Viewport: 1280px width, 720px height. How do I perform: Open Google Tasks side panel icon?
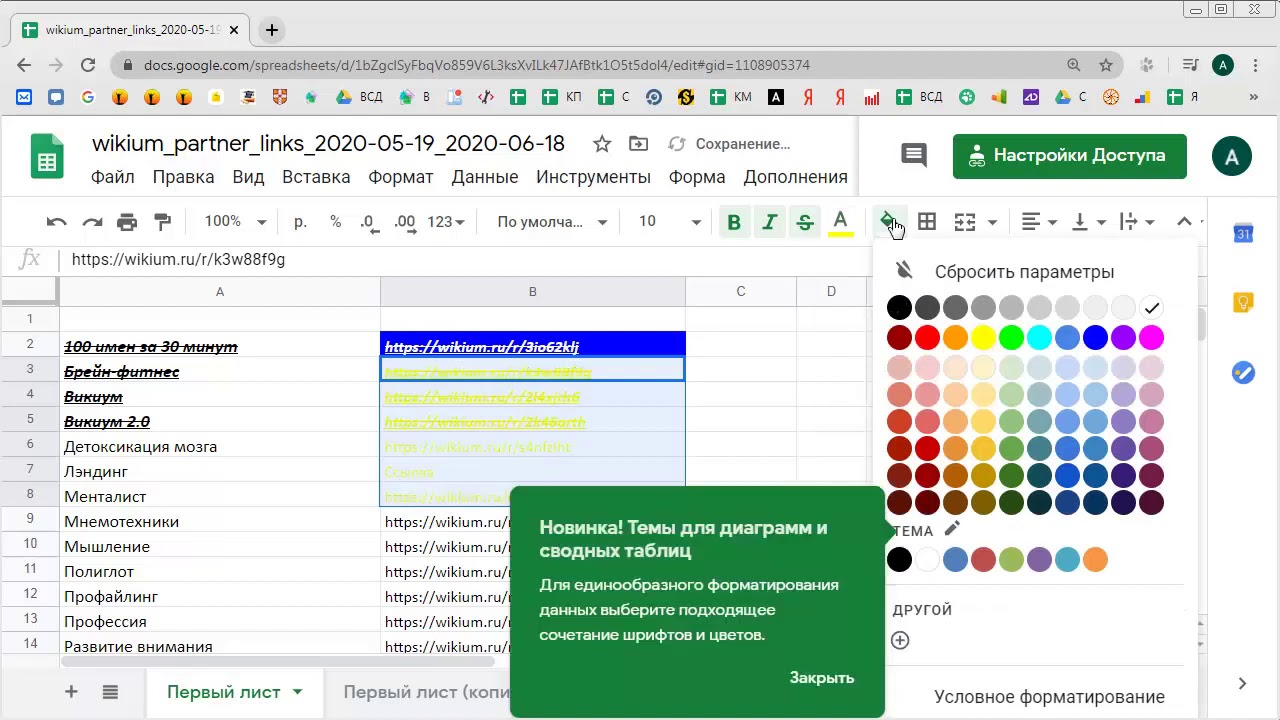pos(1243,373)
